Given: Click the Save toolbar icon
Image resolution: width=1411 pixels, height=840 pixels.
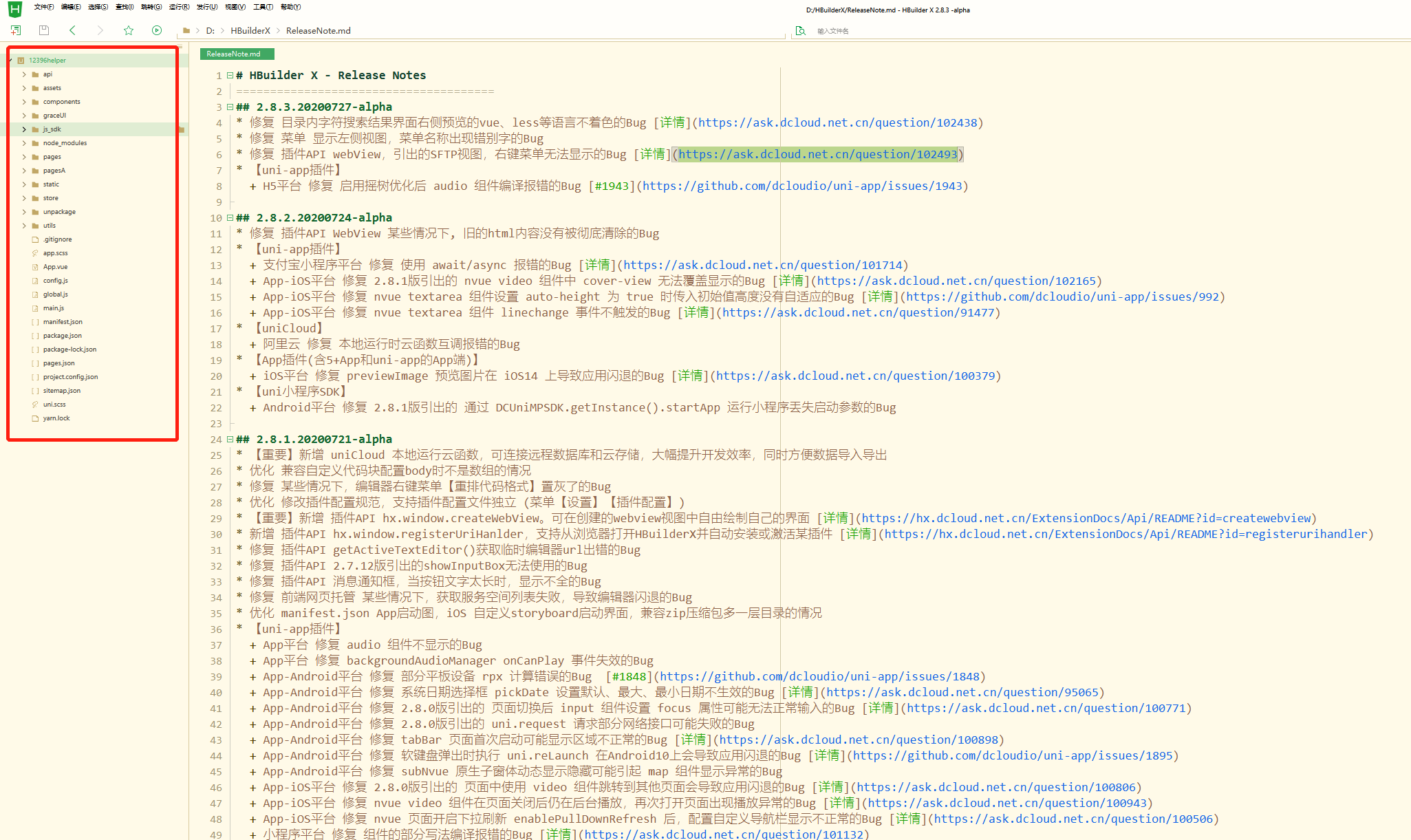Looking at the screenshot, I should [44, 30].
